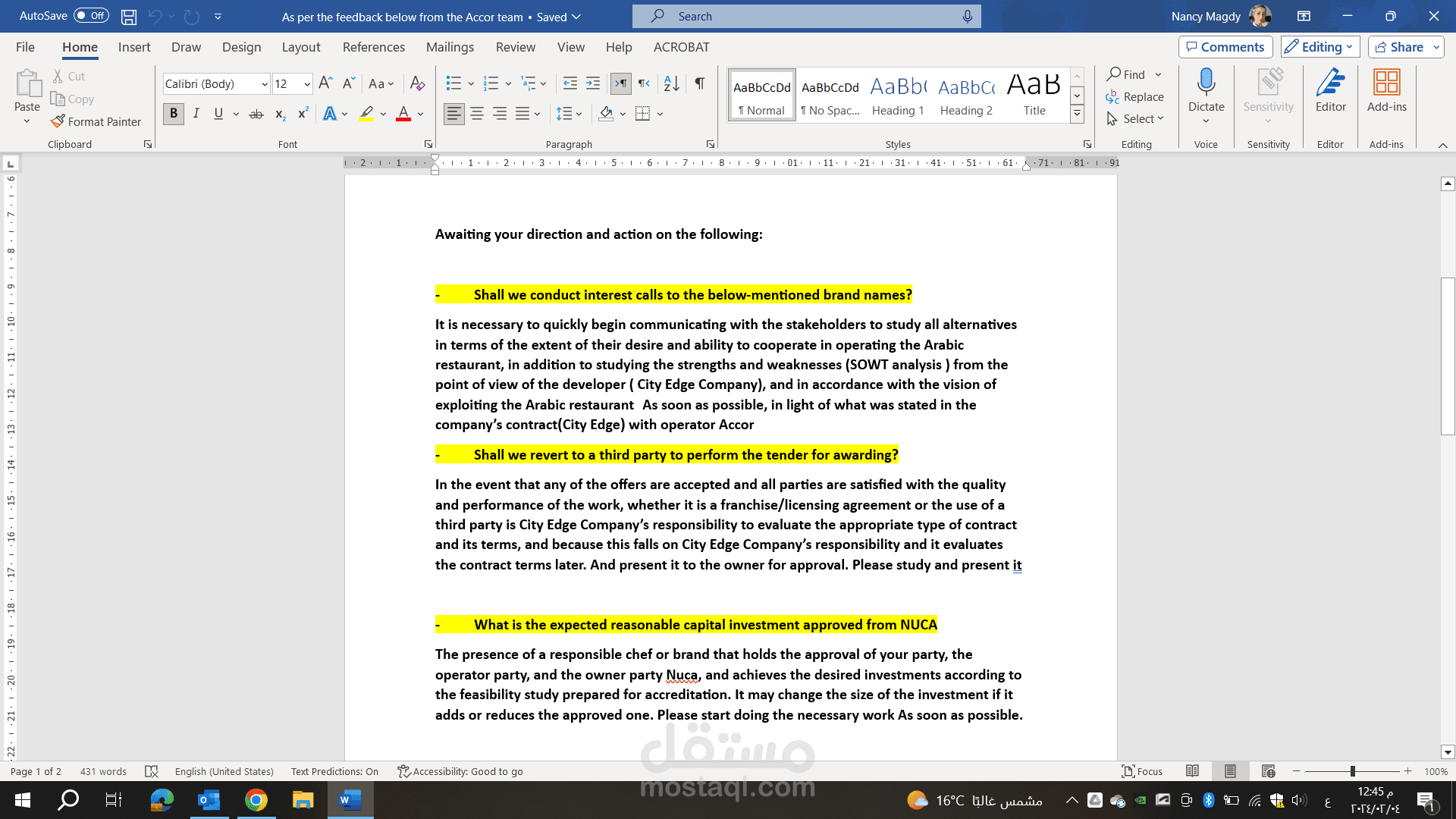
Task: Open Outlook from the taskbar
Action: point(209,800)
